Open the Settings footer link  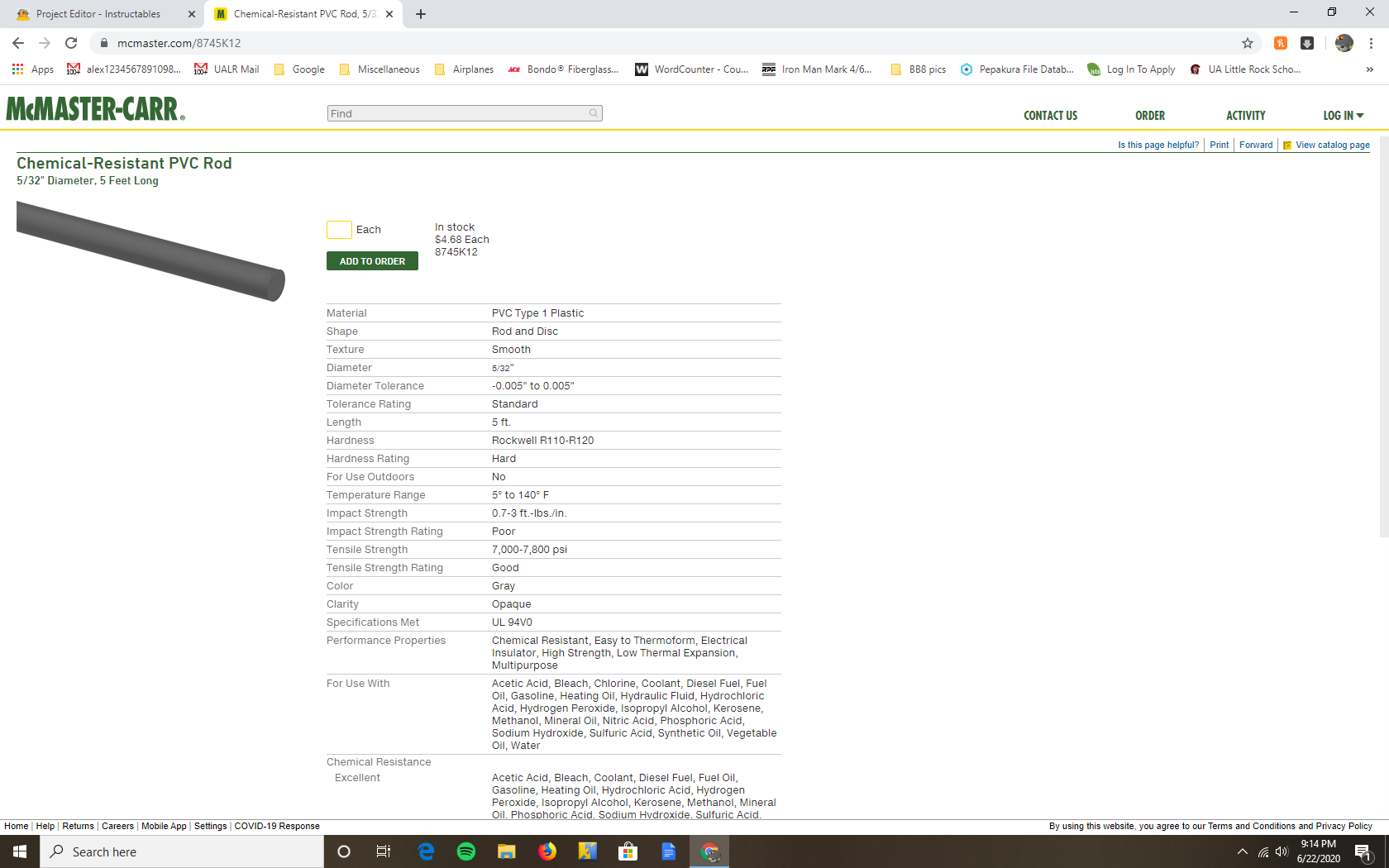click(210, 826)
